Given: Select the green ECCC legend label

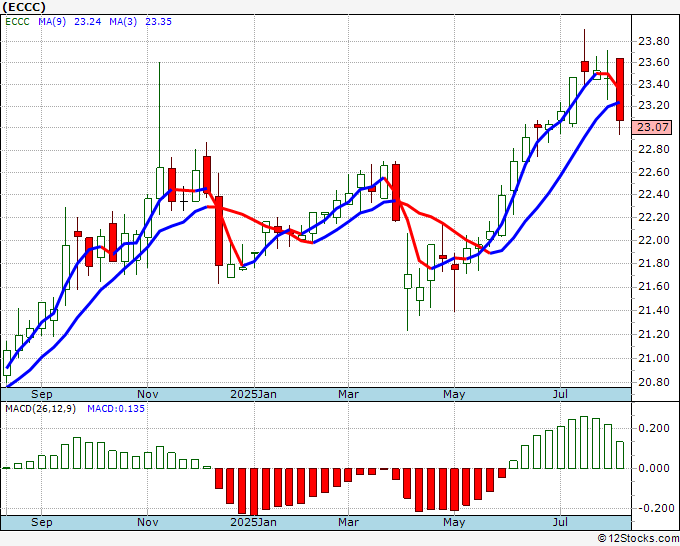Looking at the screenshot, I should [x=17, y=22].
